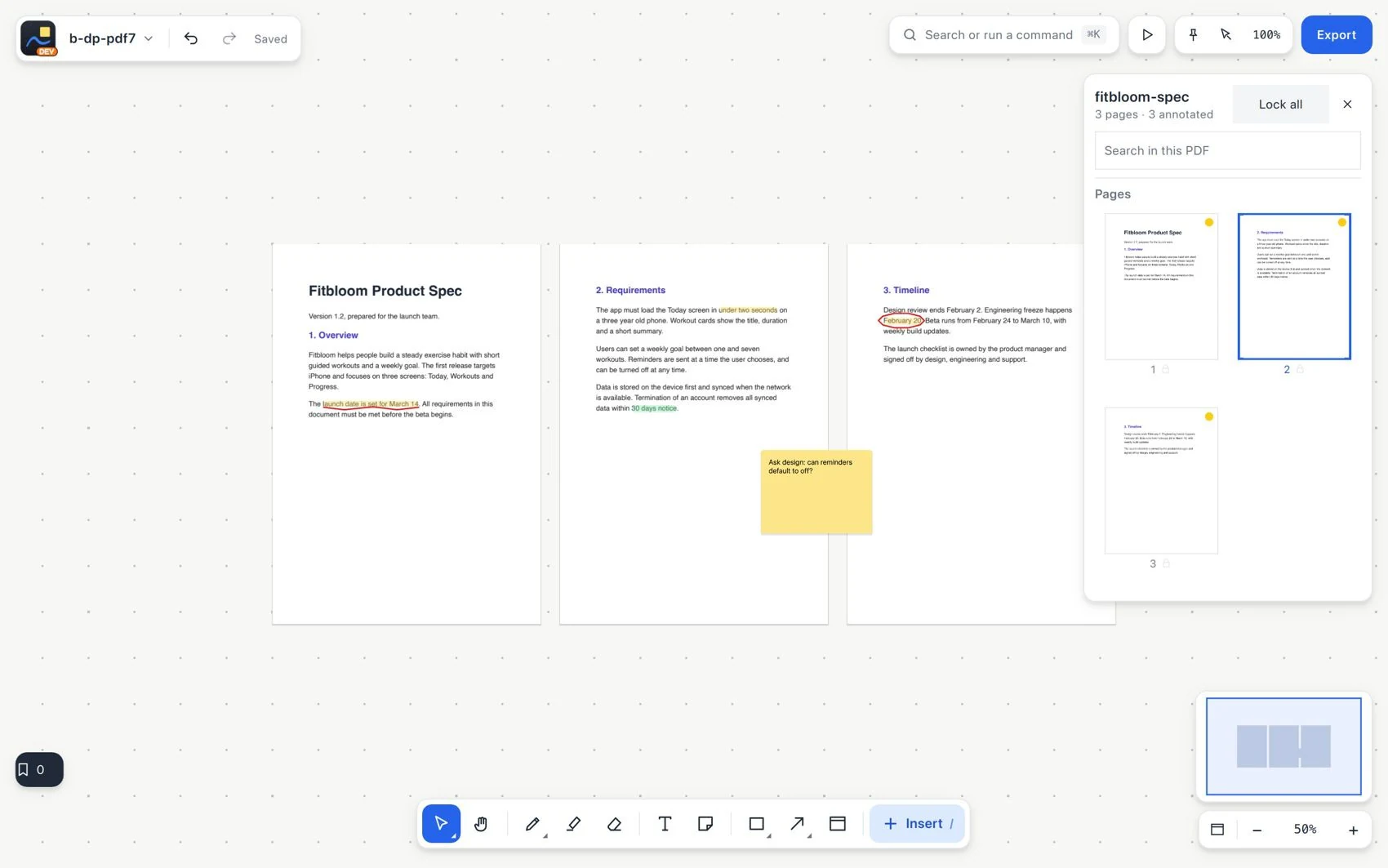Close the fitbloom-spec PDF panel
Image resolution: width=1388 pixels, height=868 pixels.
pos(1347,104)
